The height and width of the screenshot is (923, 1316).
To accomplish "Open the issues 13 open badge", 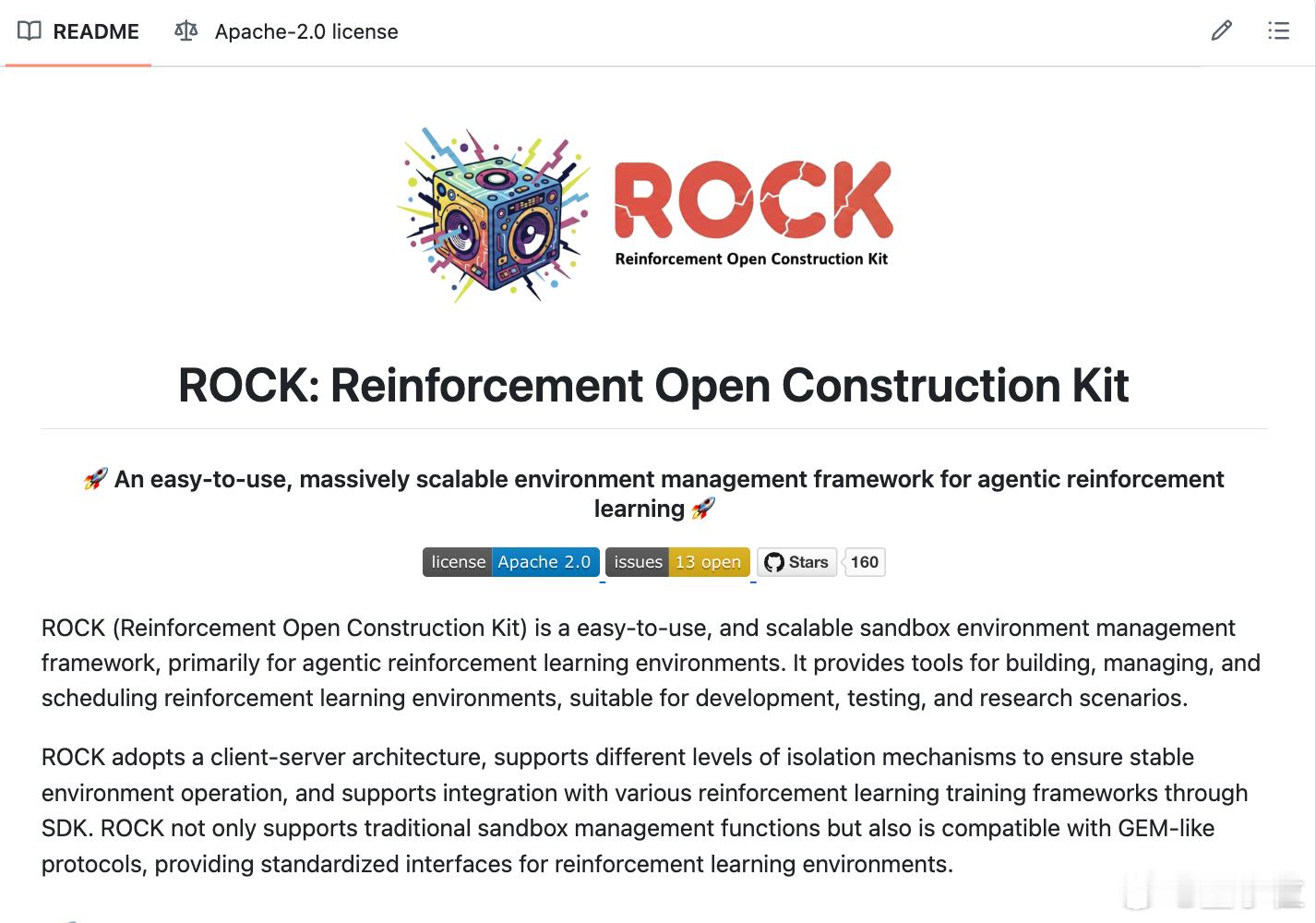I will coord(677,562).
